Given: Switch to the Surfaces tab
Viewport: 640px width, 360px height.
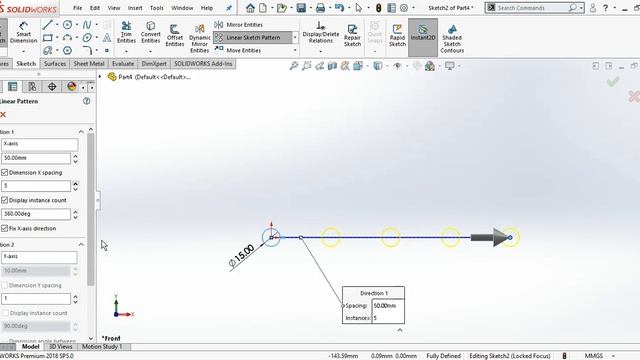Looking at the screenshot, I should (55, 64).
